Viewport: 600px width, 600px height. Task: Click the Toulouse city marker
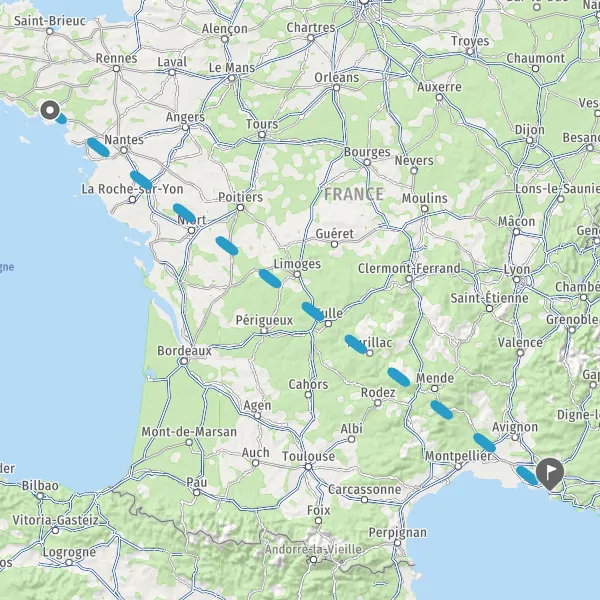point(308,466)
